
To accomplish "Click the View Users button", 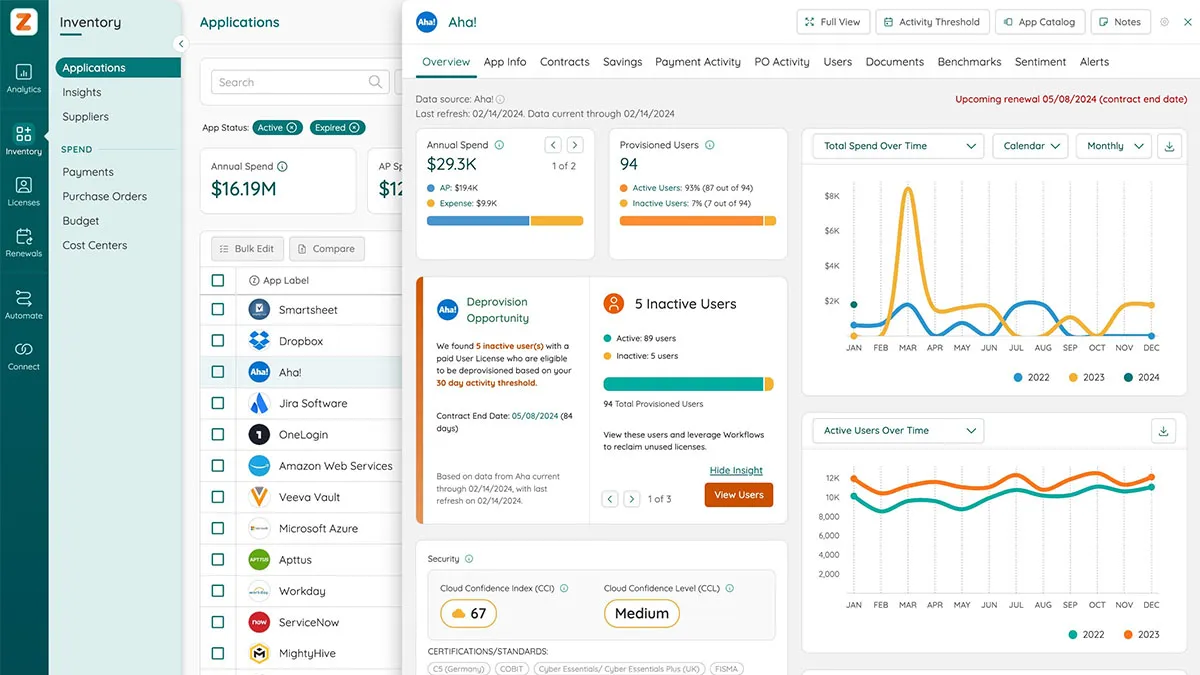I will tap(739, 495).
